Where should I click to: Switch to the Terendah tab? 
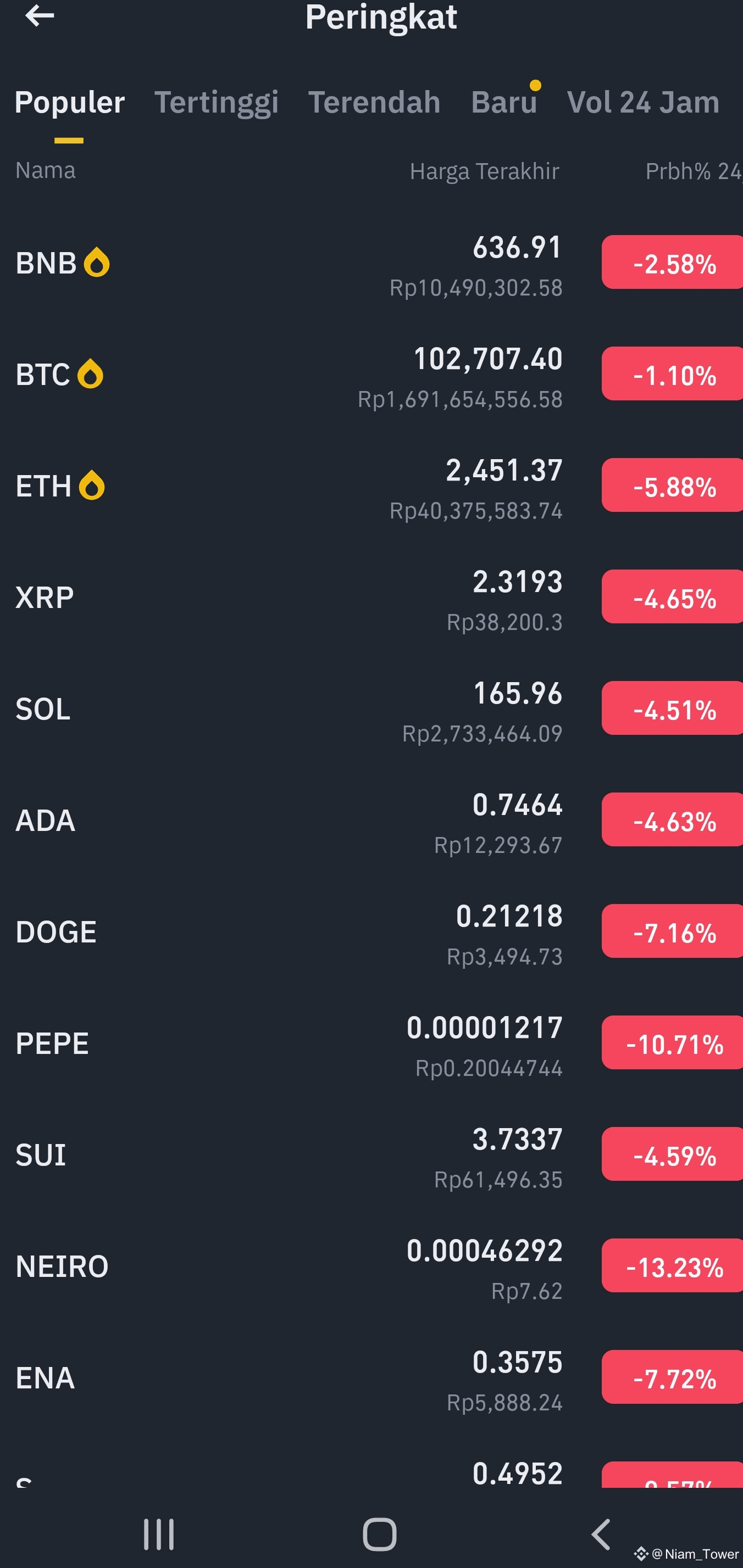(x=374, y=102)
